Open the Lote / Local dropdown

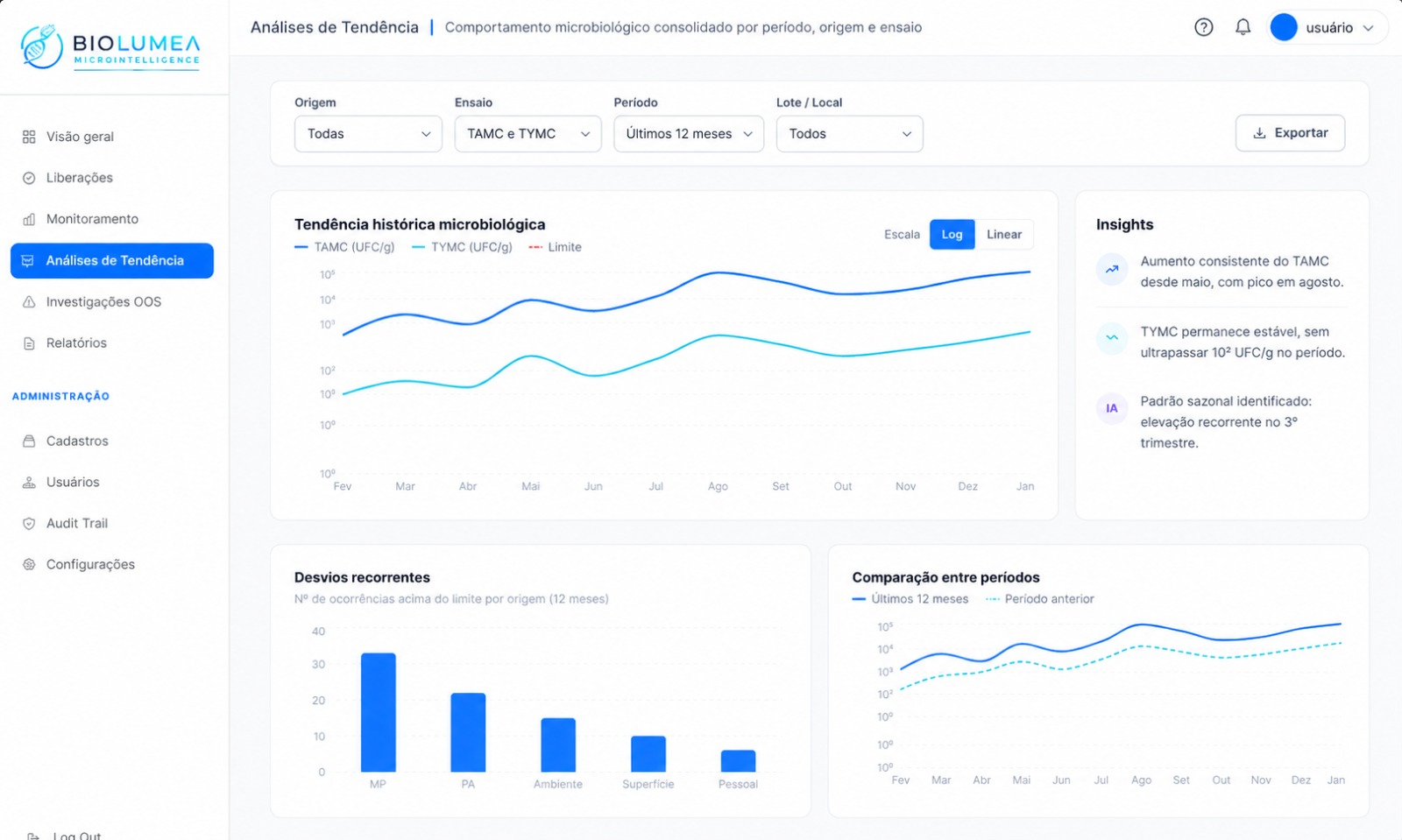tap(850, 134)
